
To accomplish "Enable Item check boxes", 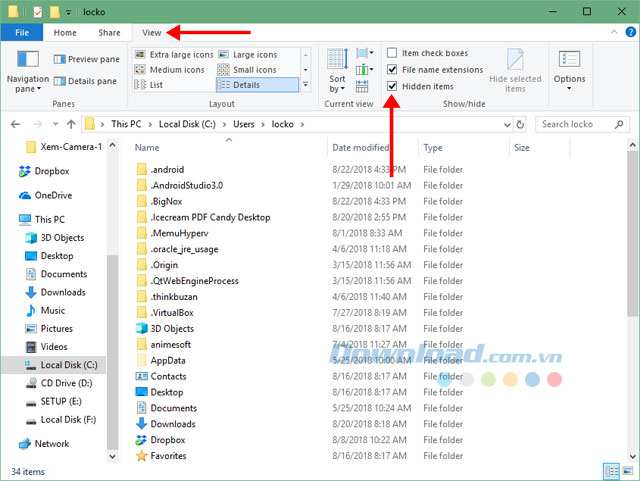I will [x=393, y=54].
